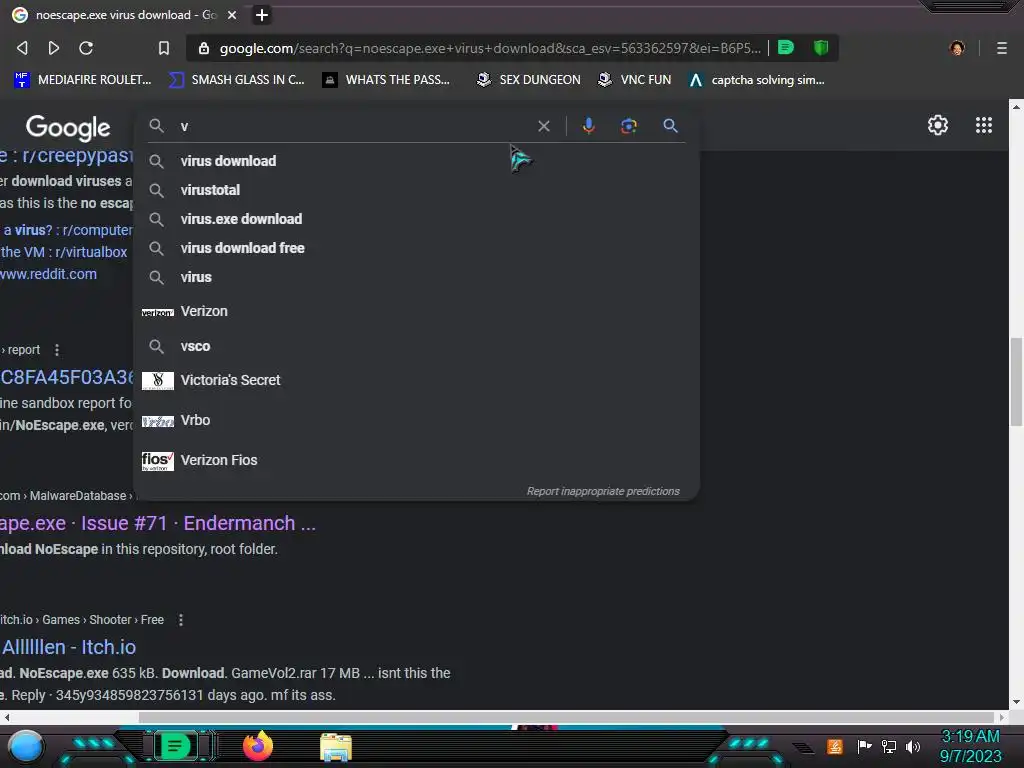Open the Itch.io search result title
Image resolution: width=1024 pixels, height=768 pixels.
pos(68,647)
